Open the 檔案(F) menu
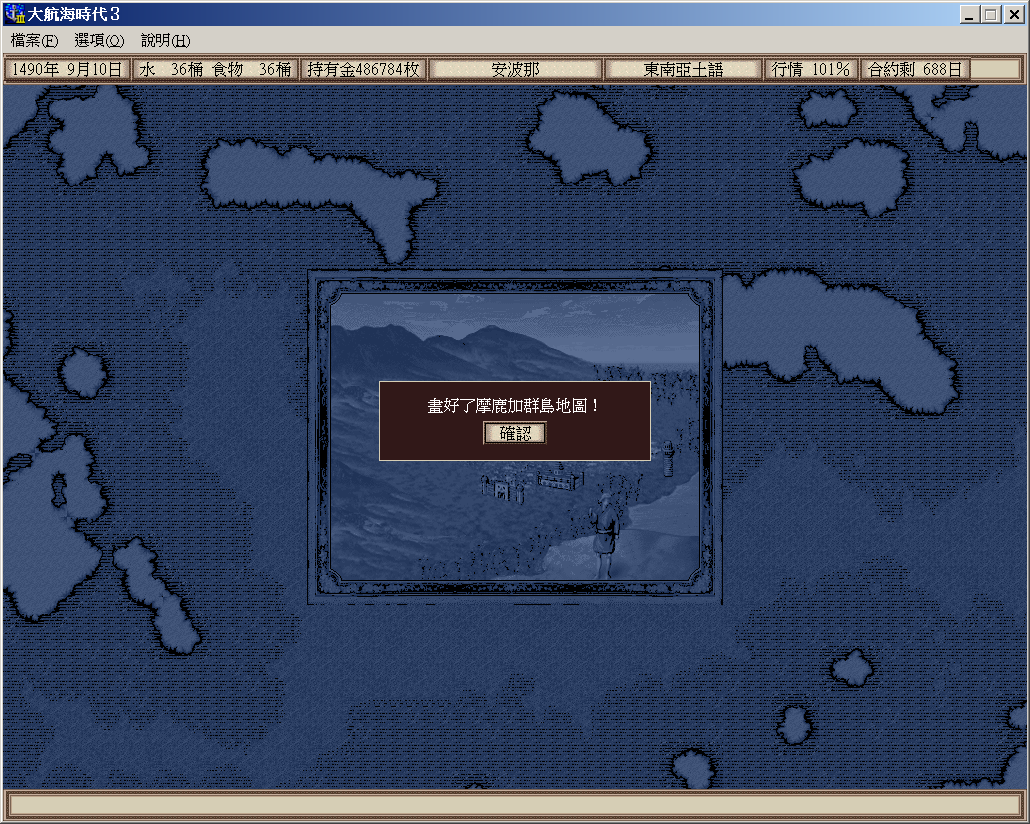Viewport: 1030px width, 824px height. (35, 41)
